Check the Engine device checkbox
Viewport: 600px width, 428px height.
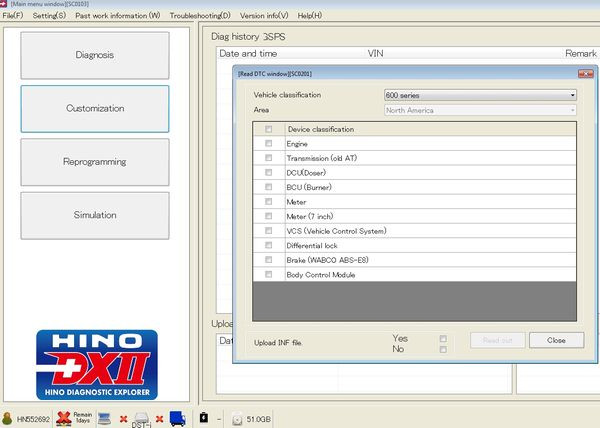(x=268, y=144)
